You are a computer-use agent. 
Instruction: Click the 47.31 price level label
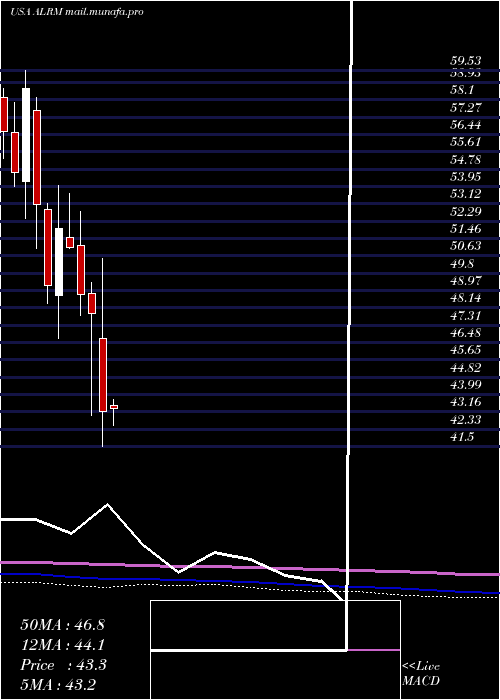465,315
